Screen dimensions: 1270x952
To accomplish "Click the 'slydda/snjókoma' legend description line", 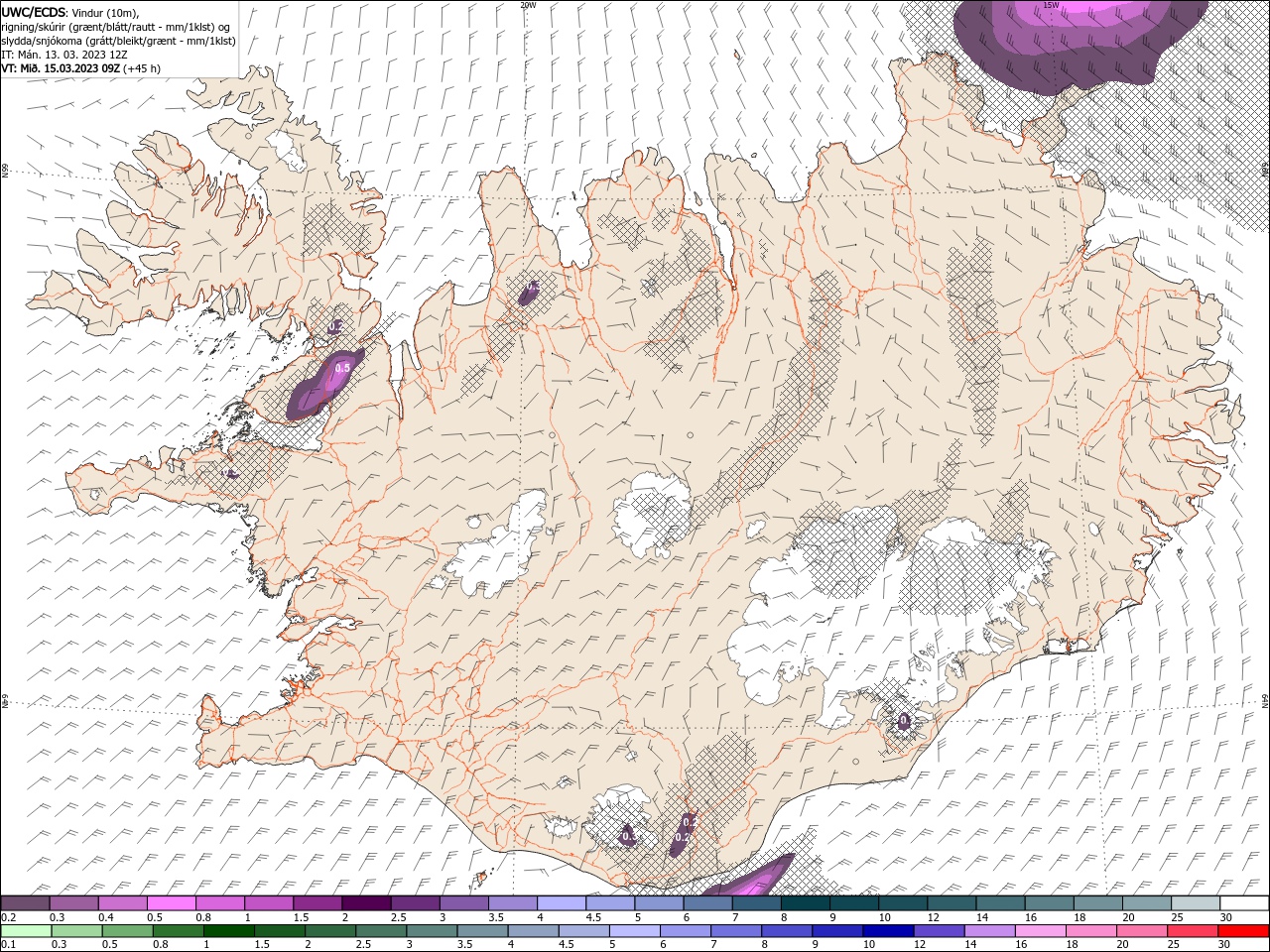I will (x=118, y=41).
